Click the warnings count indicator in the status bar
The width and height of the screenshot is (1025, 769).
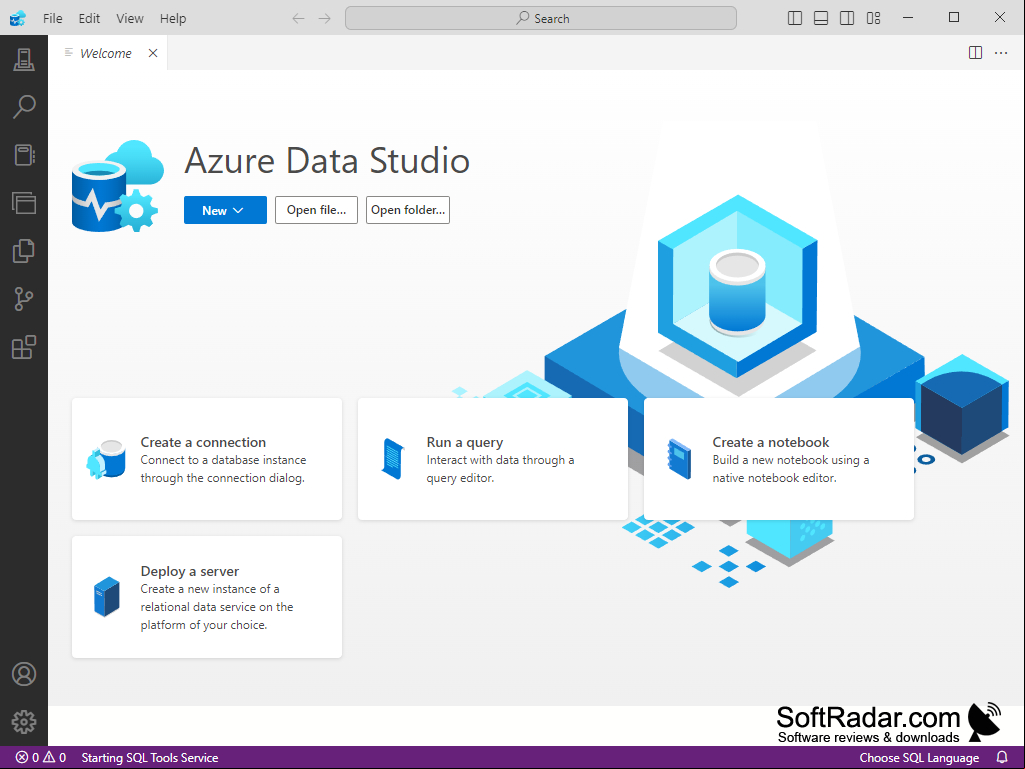tap(55, 757)
